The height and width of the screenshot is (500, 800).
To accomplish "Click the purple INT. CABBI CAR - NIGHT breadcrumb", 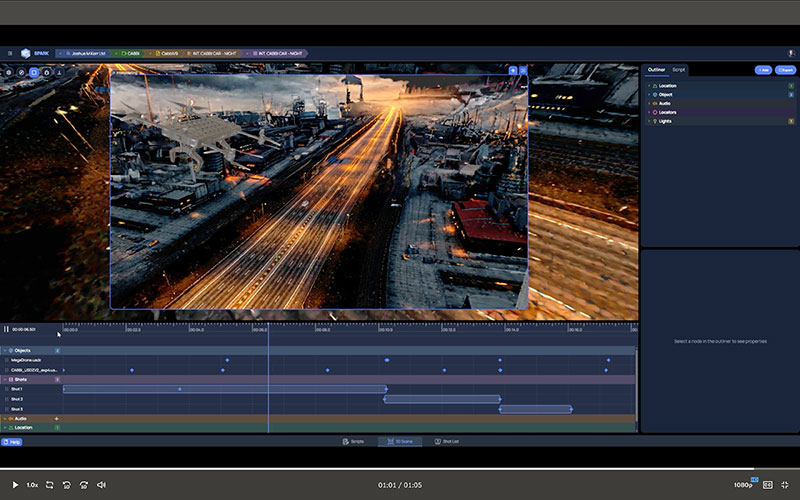I will tap(277, 53).
